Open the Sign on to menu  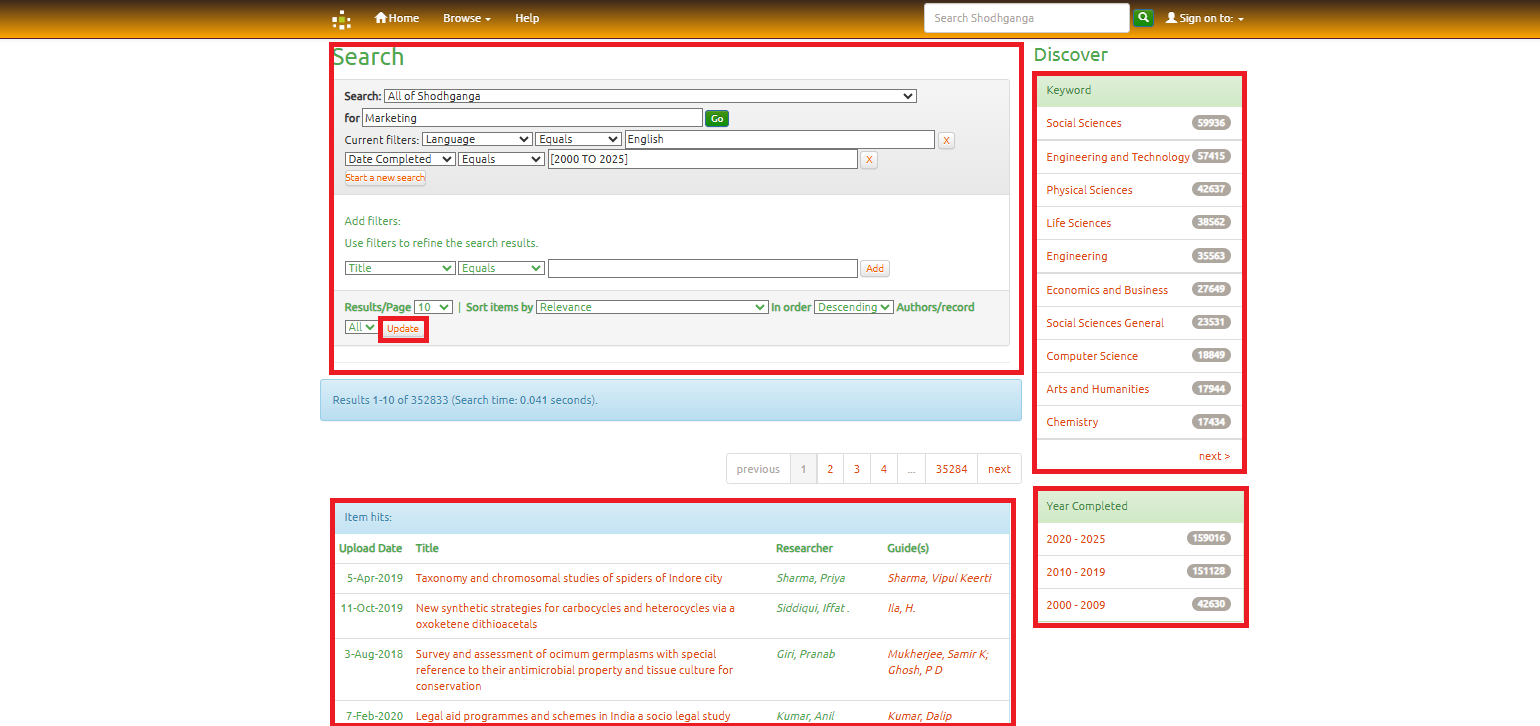1205,18
